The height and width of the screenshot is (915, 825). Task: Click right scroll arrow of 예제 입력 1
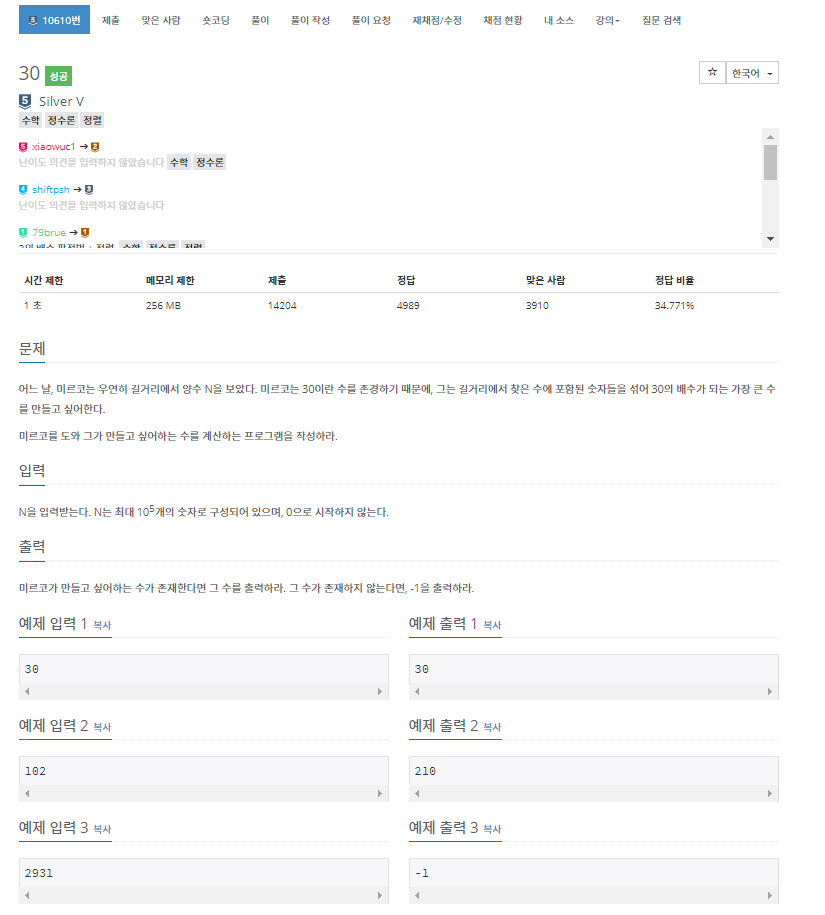380,692
